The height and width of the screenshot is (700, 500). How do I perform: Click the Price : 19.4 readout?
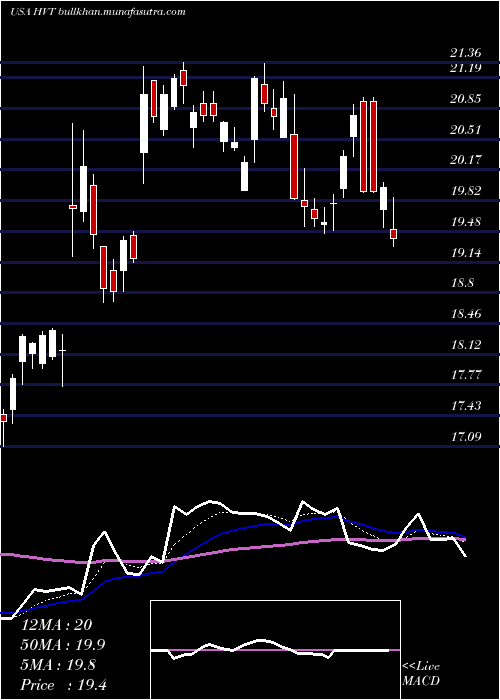[x=64, y=685]
